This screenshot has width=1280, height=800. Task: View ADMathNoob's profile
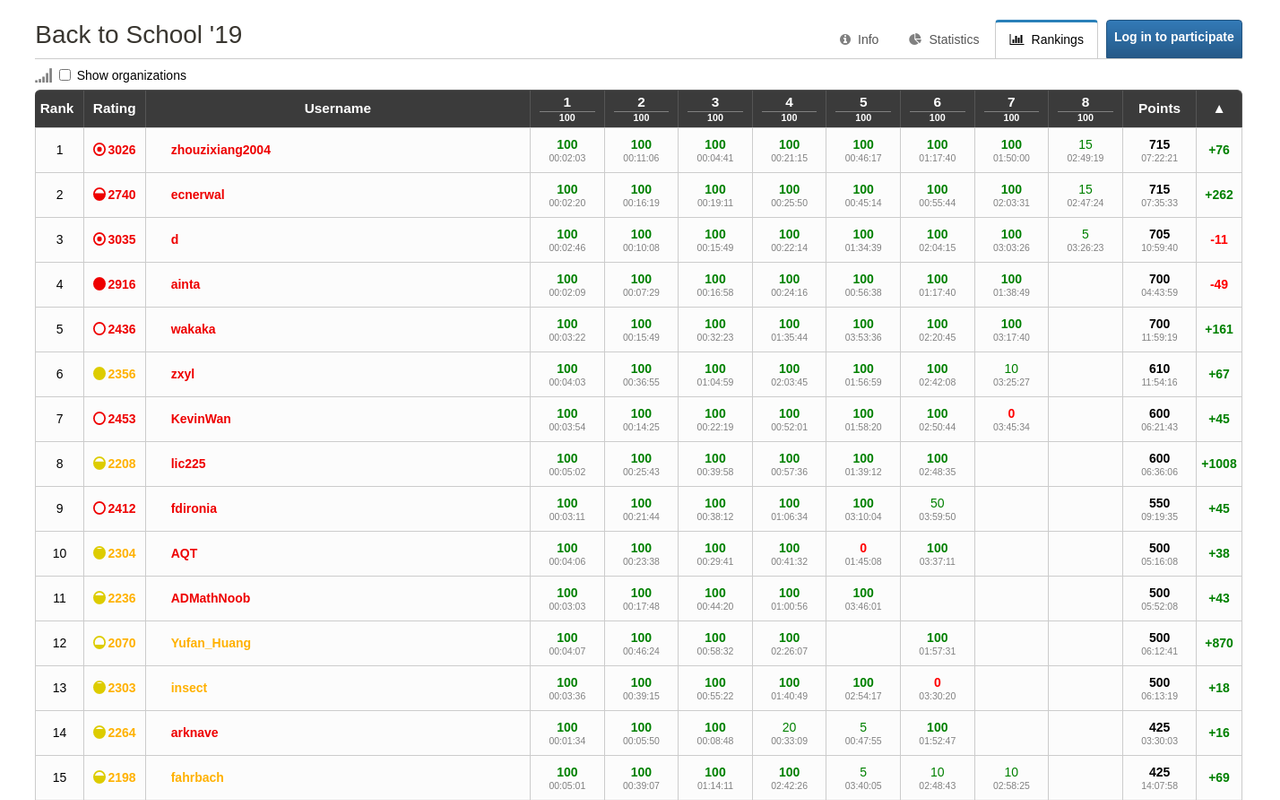[211, 598]
